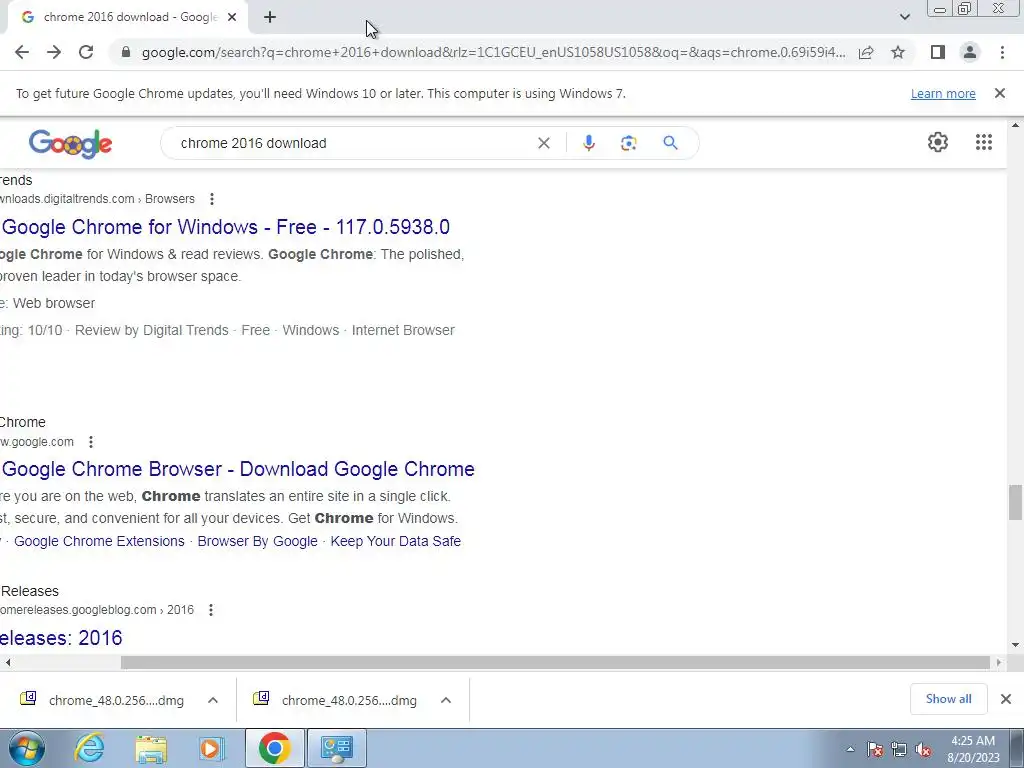Click the horizontal scrollbar thumb

coord(555,662)
